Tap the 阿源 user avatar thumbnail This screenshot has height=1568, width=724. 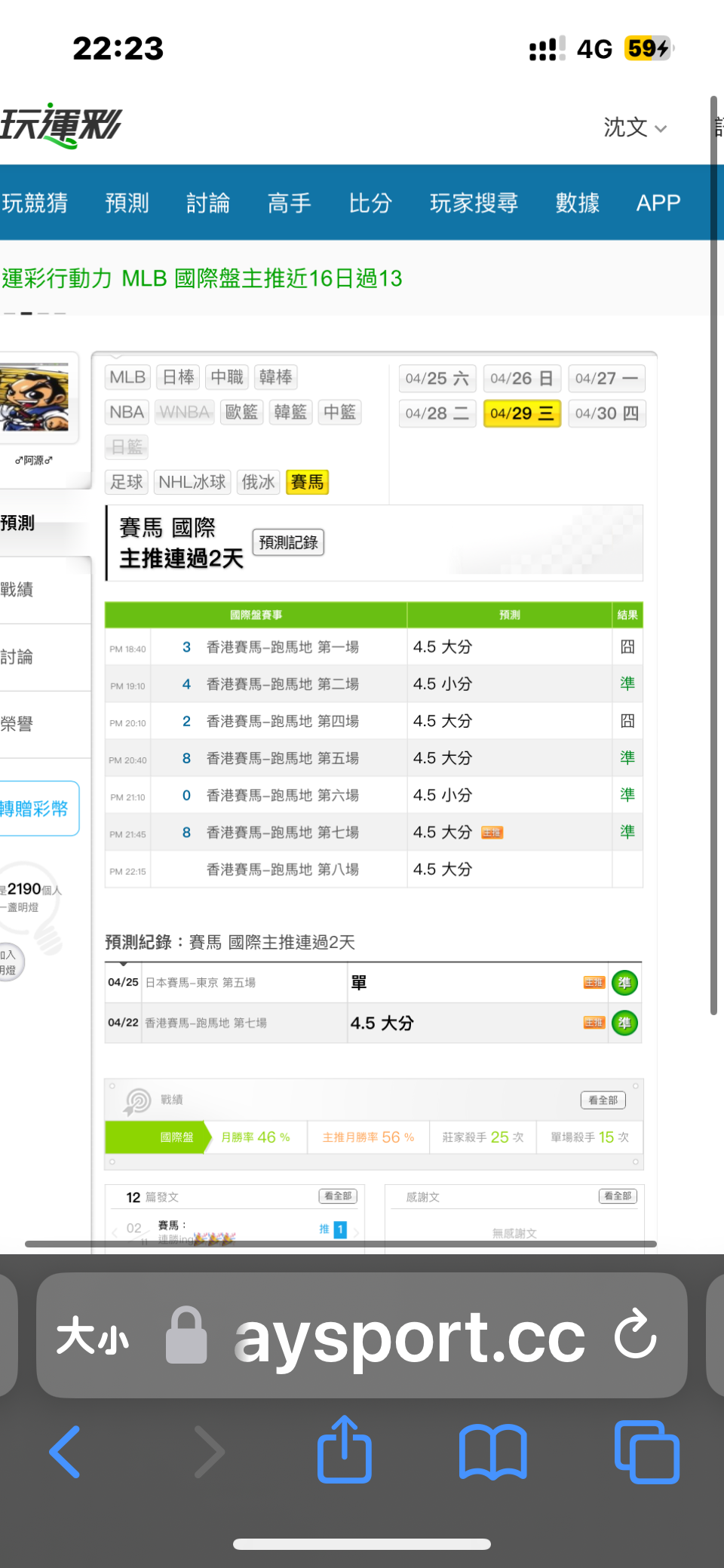tap(36, 398)
